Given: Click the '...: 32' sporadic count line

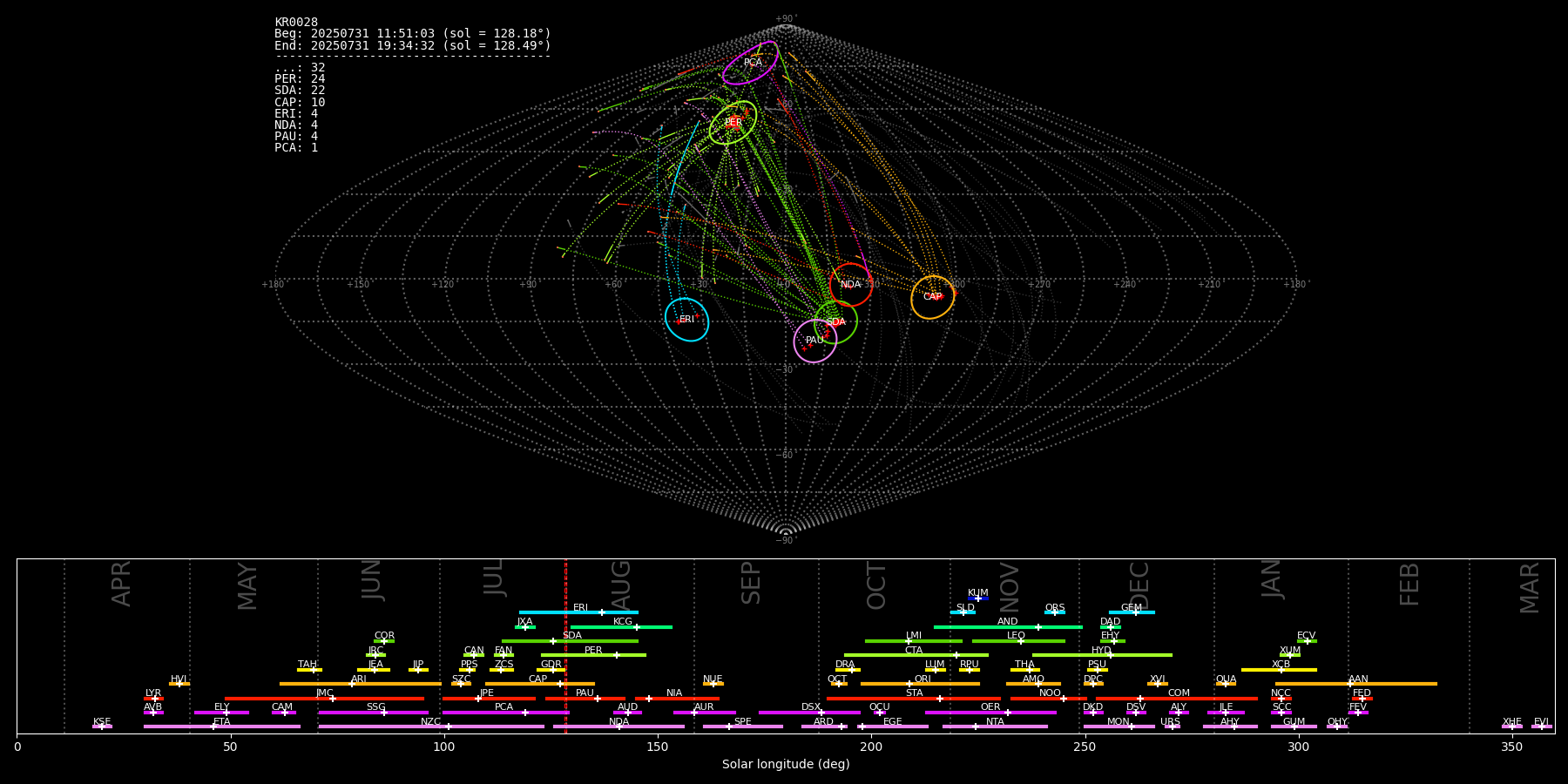Looking at the screenshot, I should (x=300, y=67).
